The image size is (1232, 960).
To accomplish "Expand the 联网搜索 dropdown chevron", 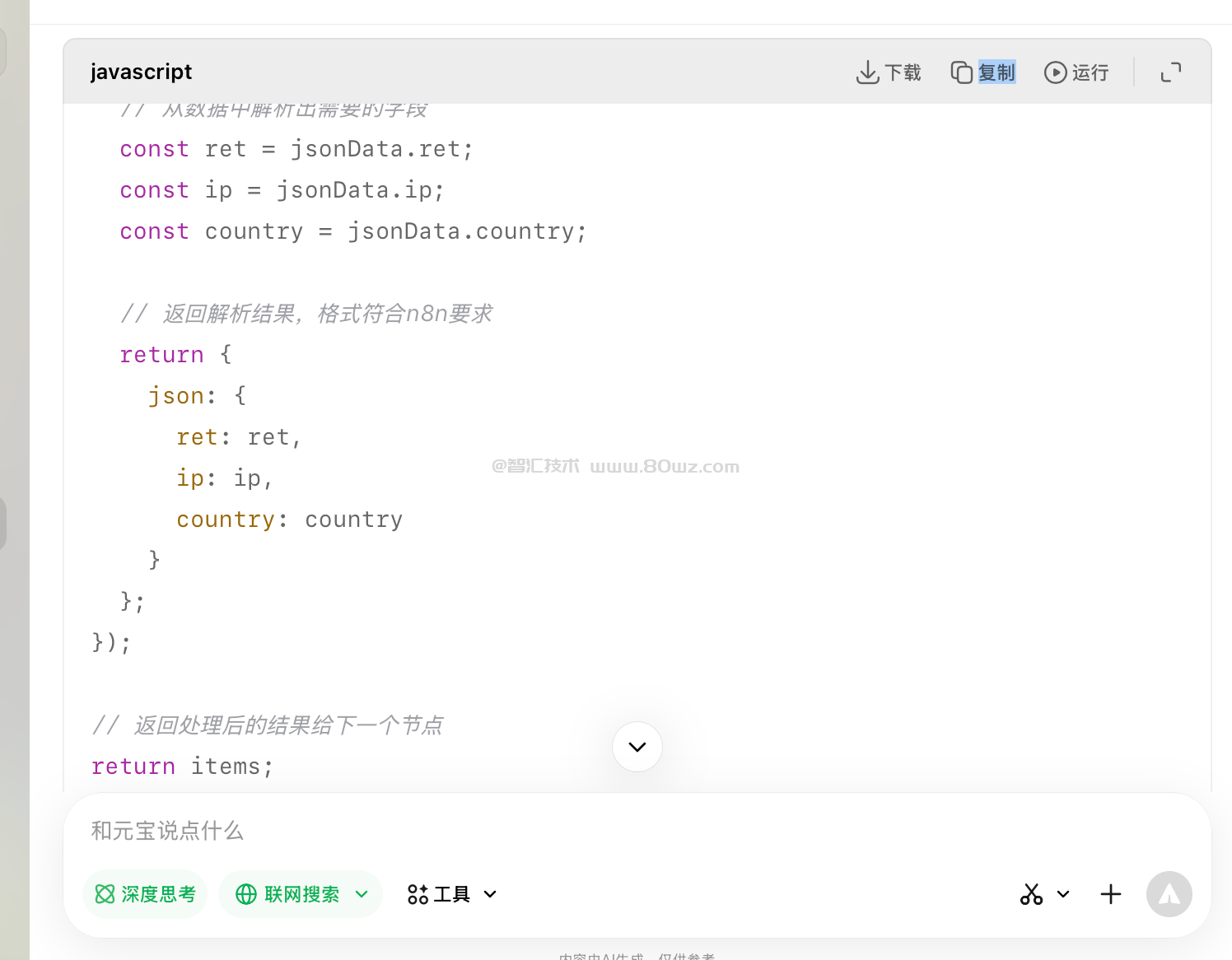I will (x=362, y=894).
